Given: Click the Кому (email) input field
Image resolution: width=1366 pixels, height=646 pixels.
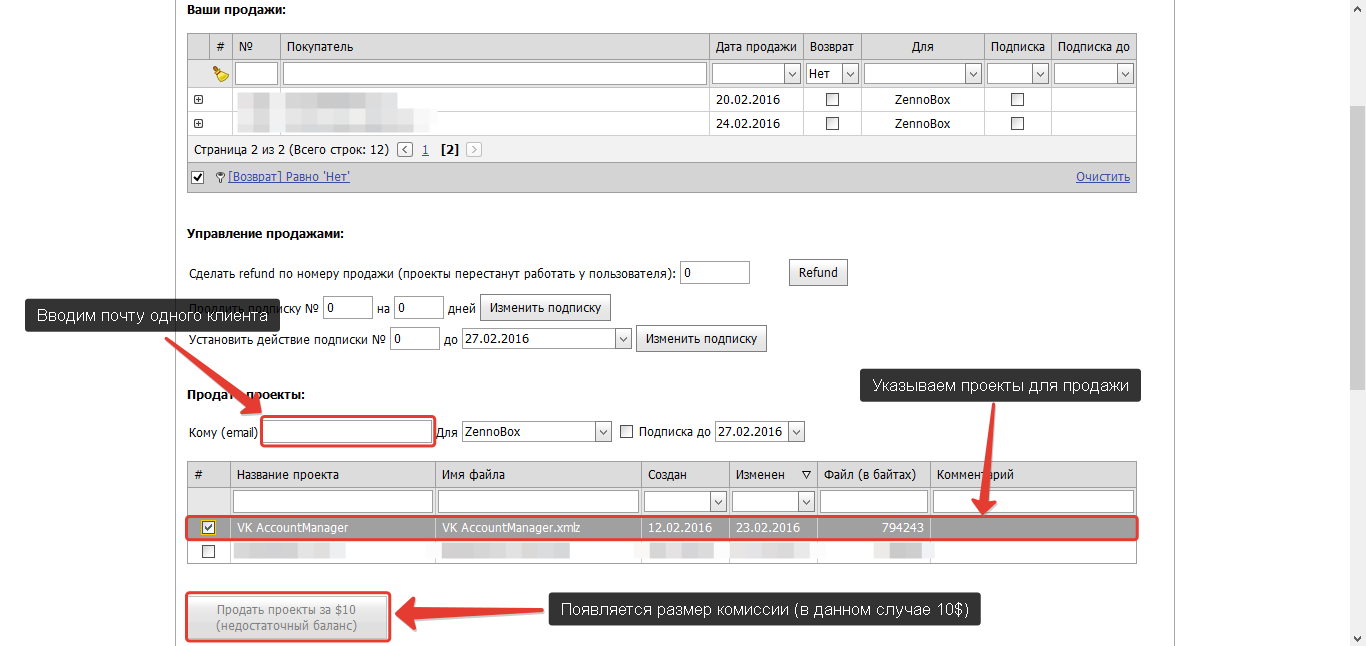Looking at the screenshot, I should 347,432.
